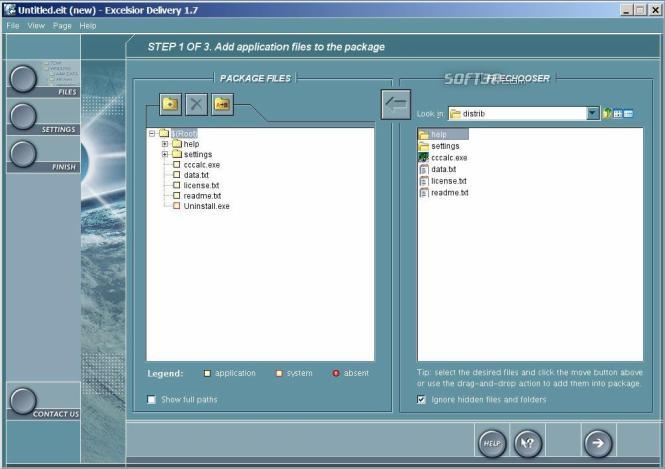Open the Look in dropdown arrow
The image size is (665, 469).
(x=593, y=113)
